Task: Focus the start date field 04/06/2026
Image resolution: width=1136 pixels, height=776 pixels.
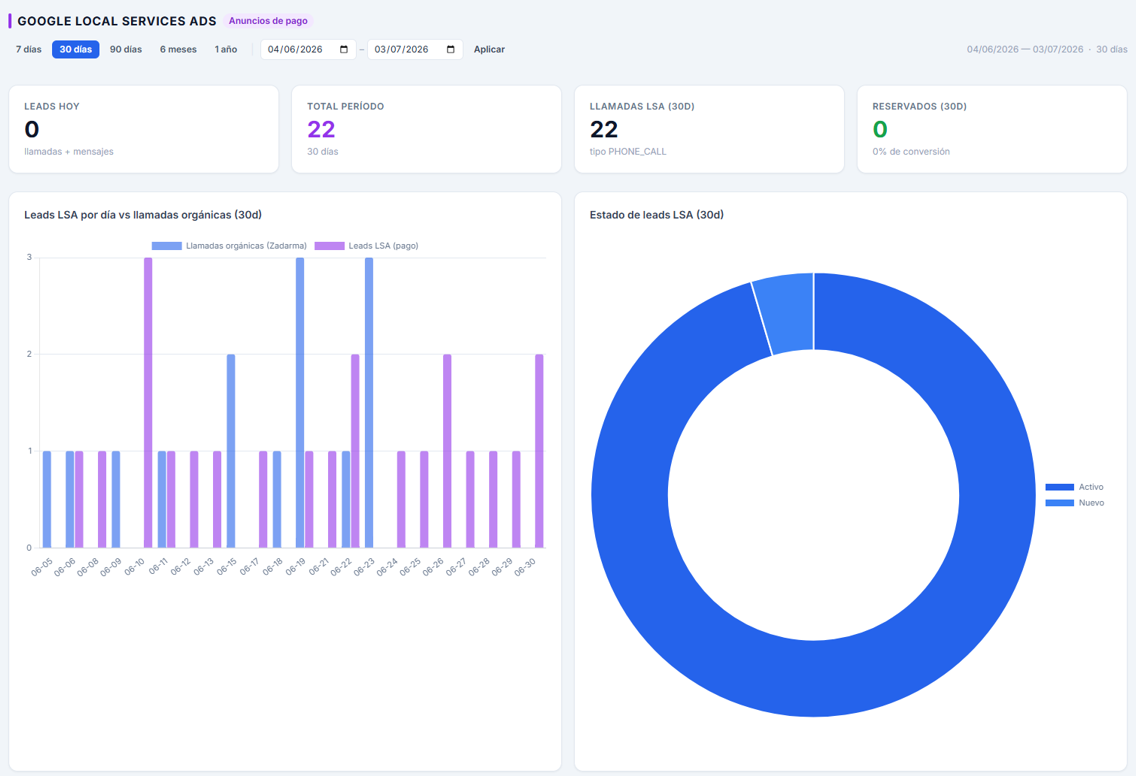Action: point(308,49)
